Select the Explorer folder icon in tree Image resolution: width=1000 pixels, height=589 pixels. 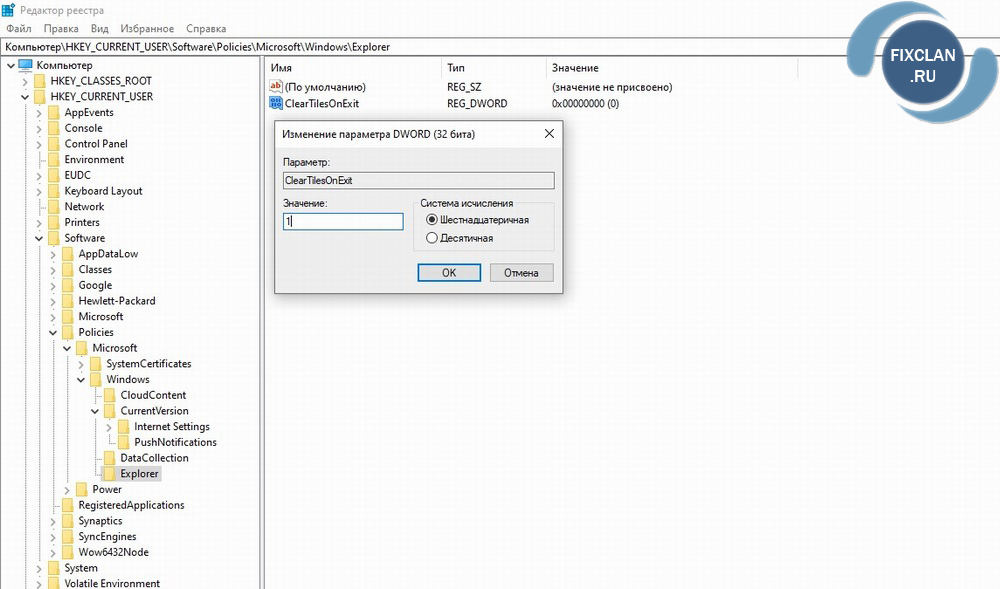coord(109,474)
